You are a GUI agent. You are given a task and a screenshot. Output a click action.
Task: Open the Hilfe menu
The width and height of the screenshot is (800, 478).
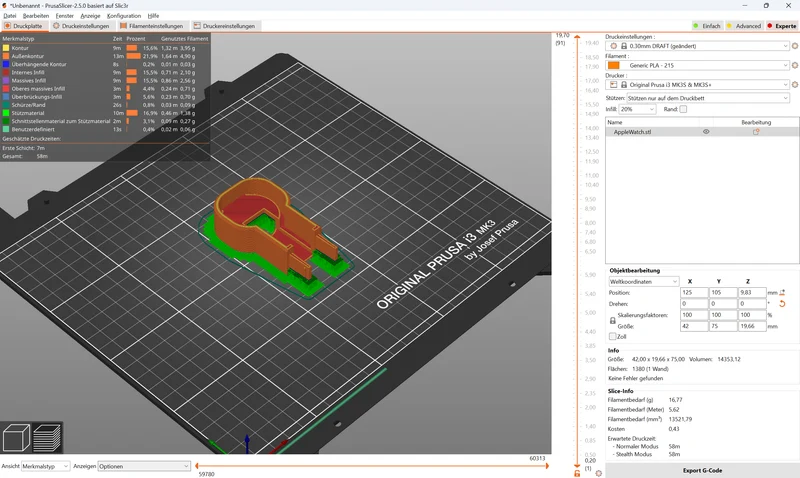point(153,16)
